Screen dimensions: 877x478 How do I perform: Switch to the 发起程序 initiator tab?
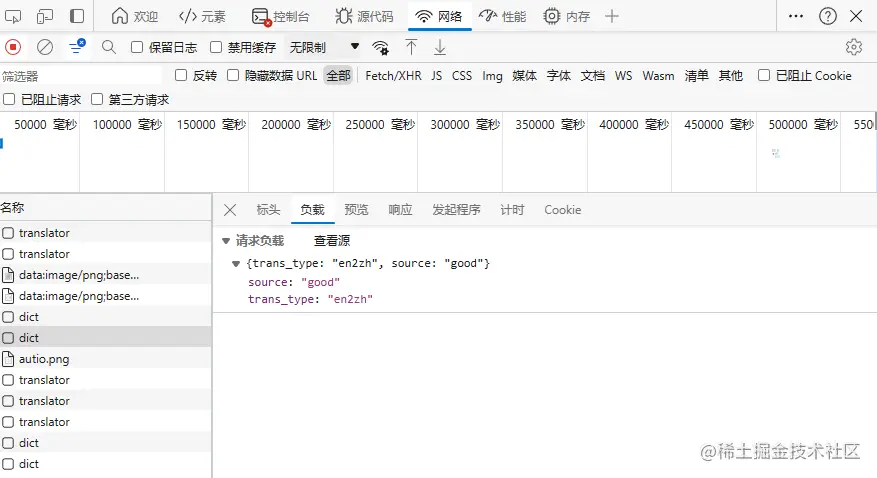click(x=456, y=210)
